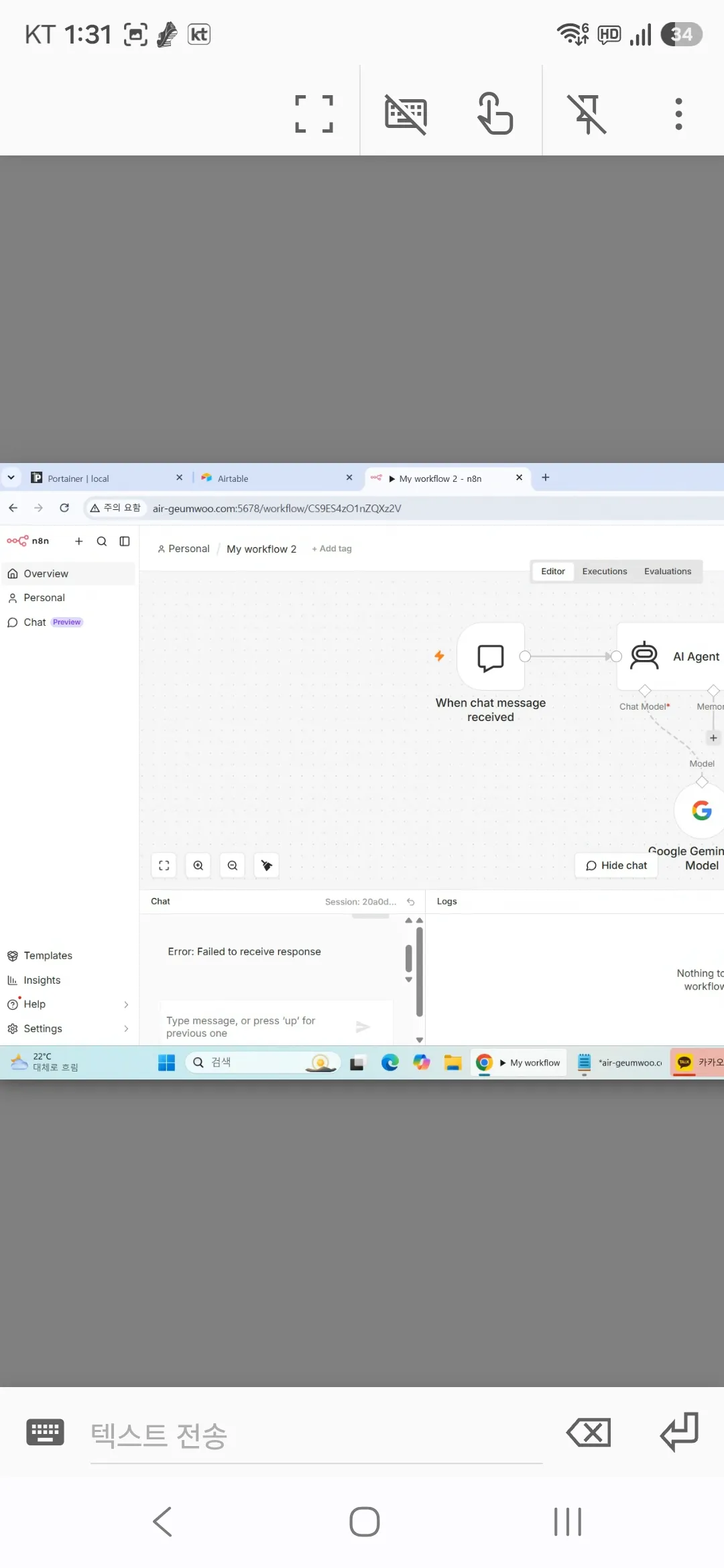Viewport: 724px width, 1568px height.
Task: Open Chat Preview in n8n sidebar
Action: point(68,623)
